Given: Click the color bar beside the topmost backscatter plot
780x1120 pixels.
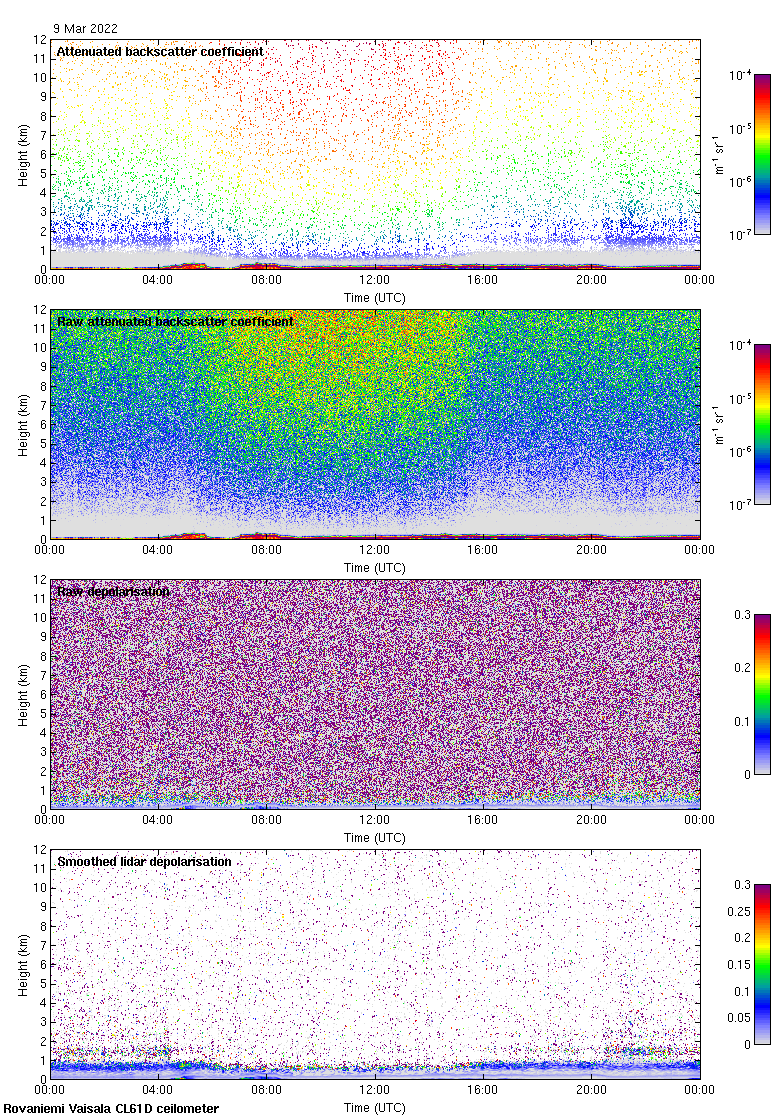Looking at the screenshot, I should pyautogui.click(x=763, y=154).
